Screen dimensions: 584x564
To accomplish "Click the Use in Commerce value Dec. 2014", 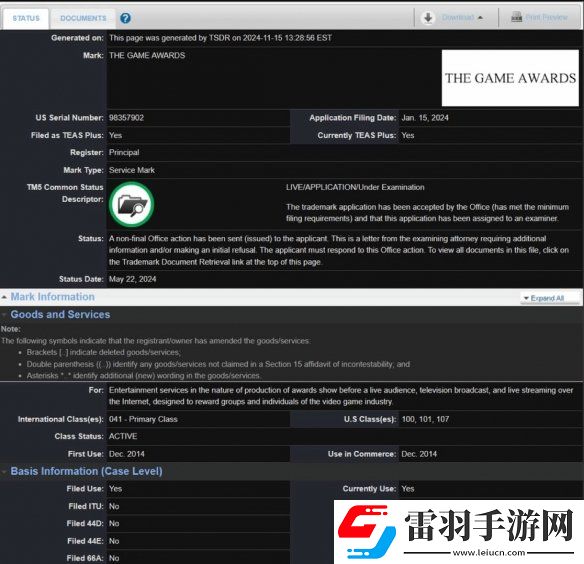I will pos(419,454).
